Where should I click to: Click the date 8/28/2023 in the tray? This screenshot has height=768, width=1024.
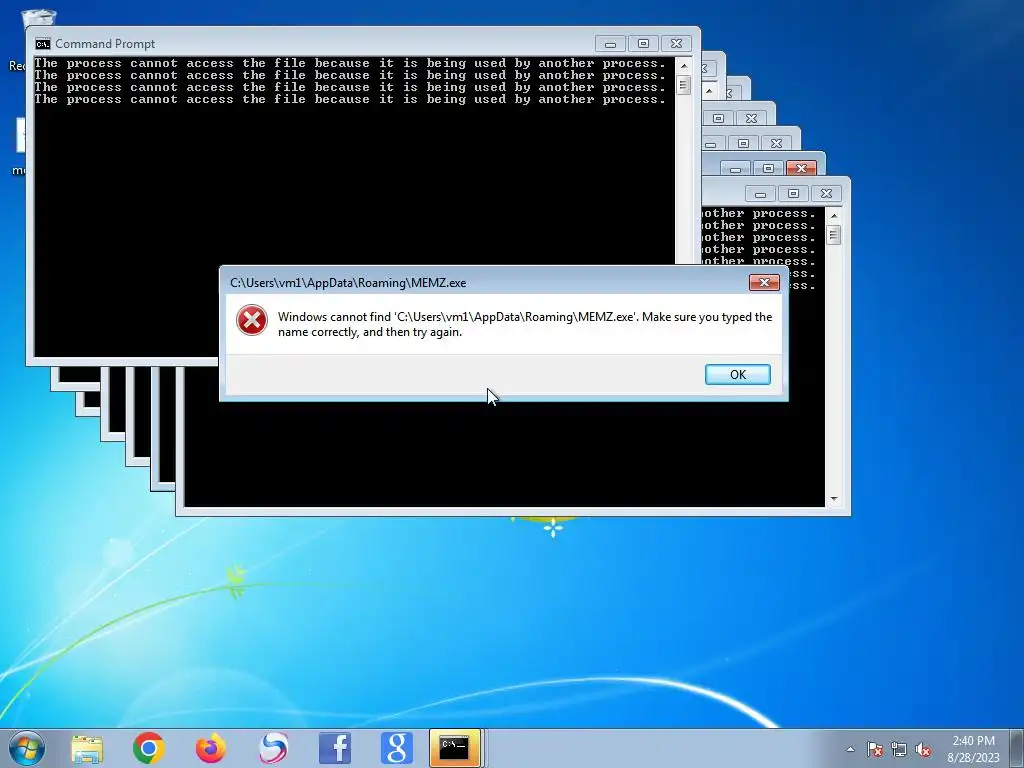(x=973, y=758)
